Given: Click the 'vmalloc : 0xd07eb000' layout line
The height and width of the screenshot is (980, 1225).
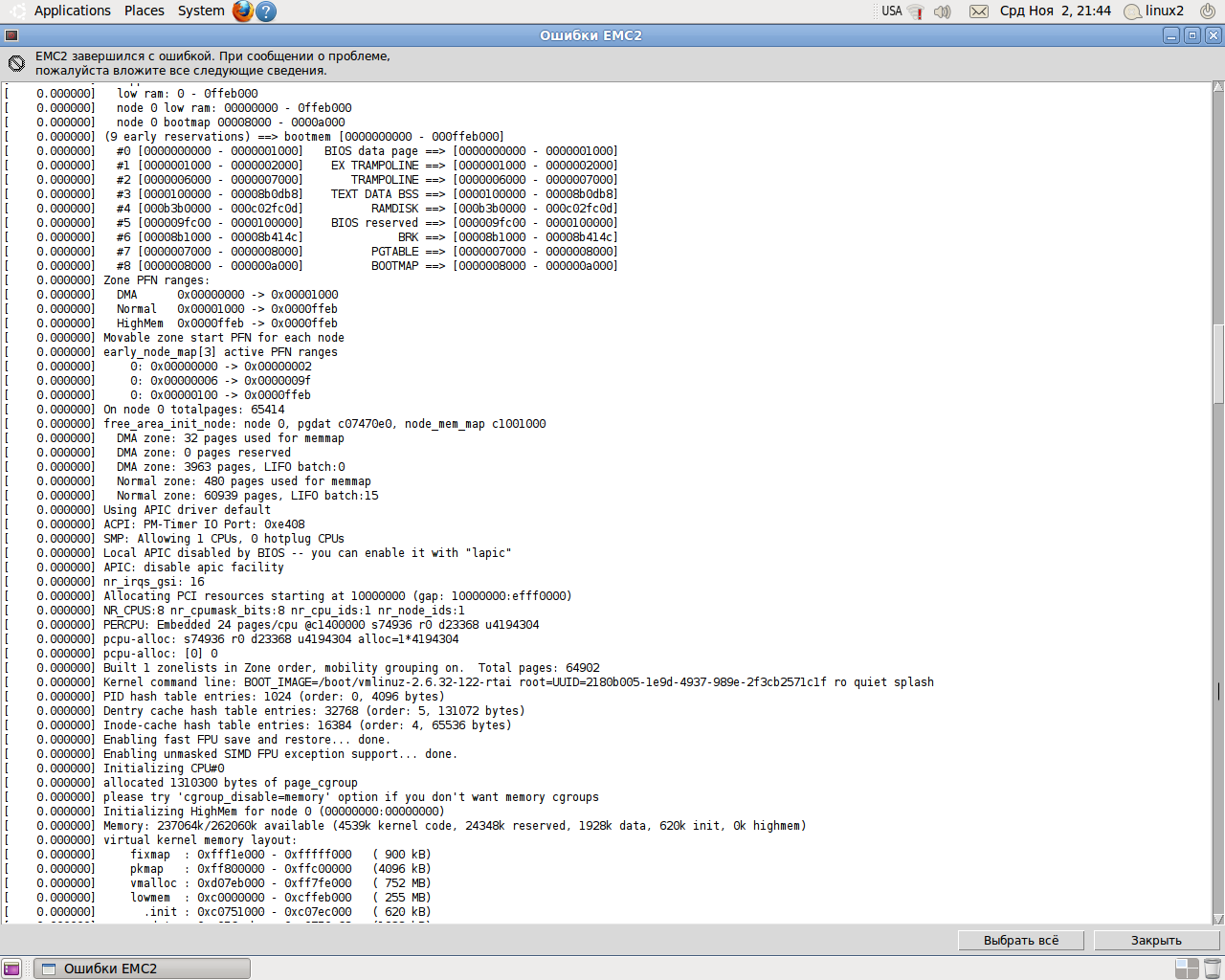Looking at the screenshot, I should click(x=280, y=883).
